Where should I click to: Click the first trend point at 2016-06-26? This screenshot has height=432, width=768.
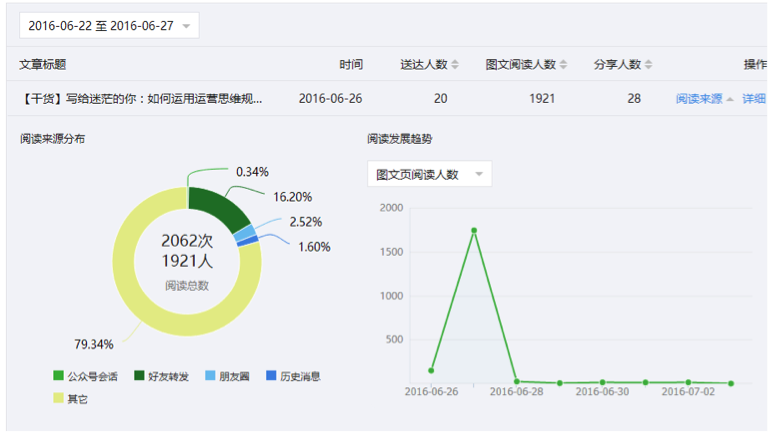pos(431,370)
